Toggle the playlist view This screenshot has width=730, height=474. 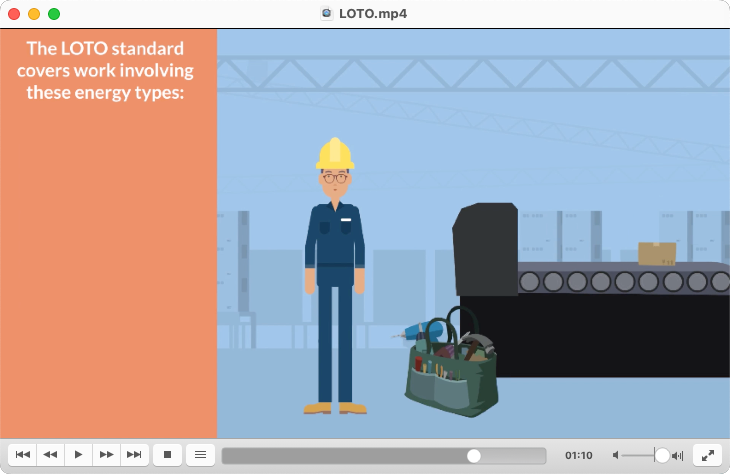tap(200, 455)
